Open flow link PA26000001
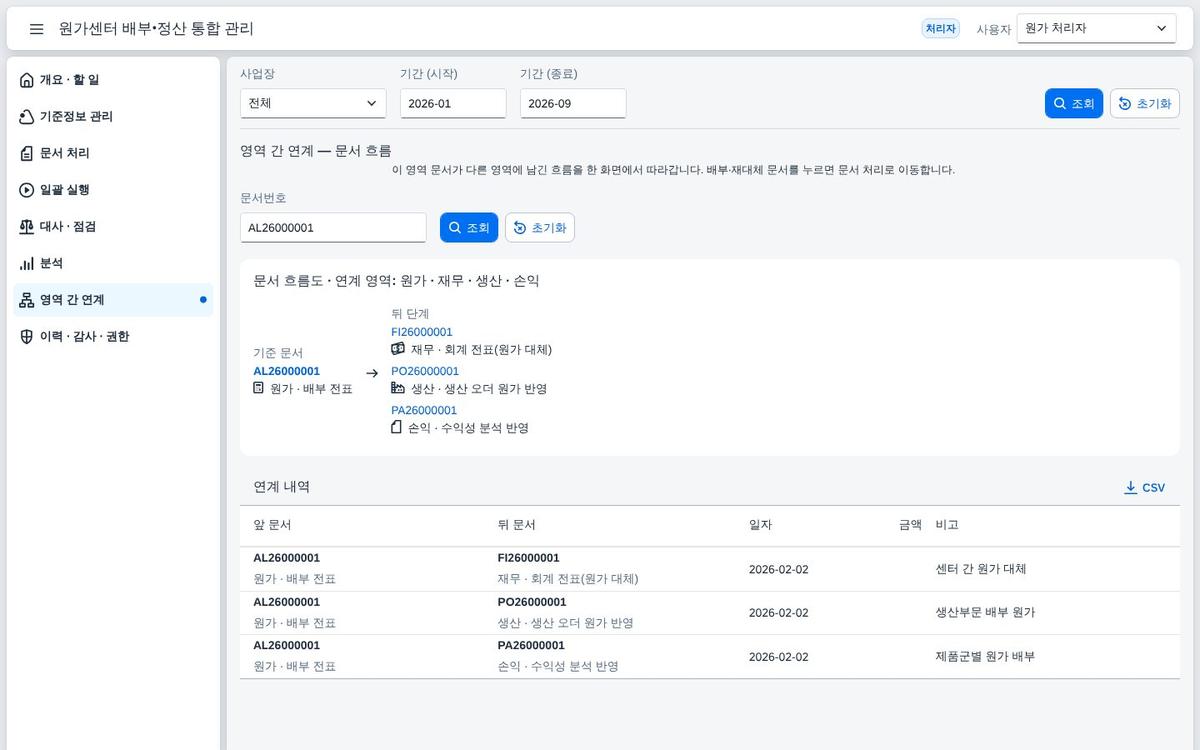 (424, 410)
